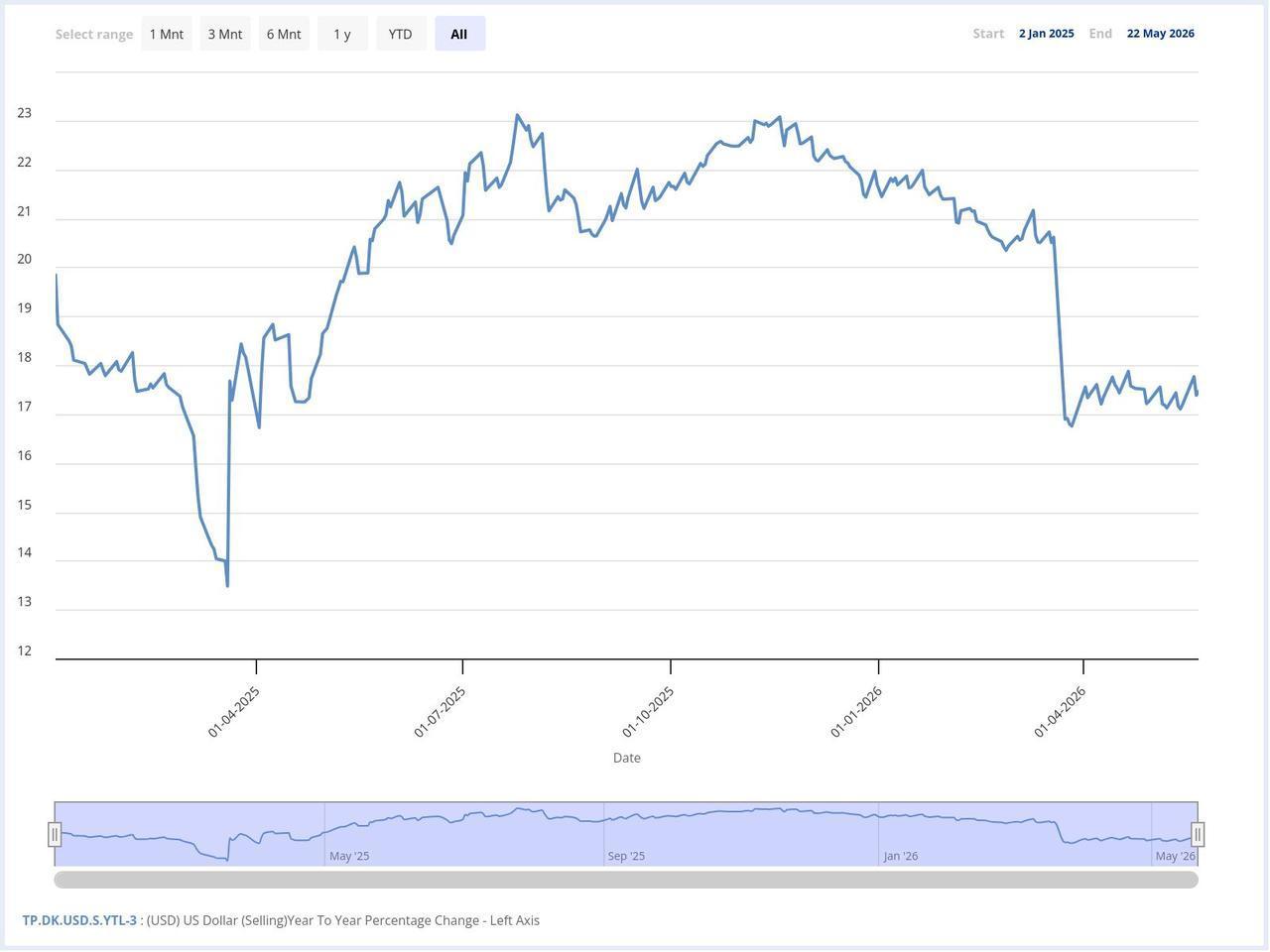Click the All range button
This screenshot has height=952, width=1270.
pyautogui.click(x=459, y=34)
